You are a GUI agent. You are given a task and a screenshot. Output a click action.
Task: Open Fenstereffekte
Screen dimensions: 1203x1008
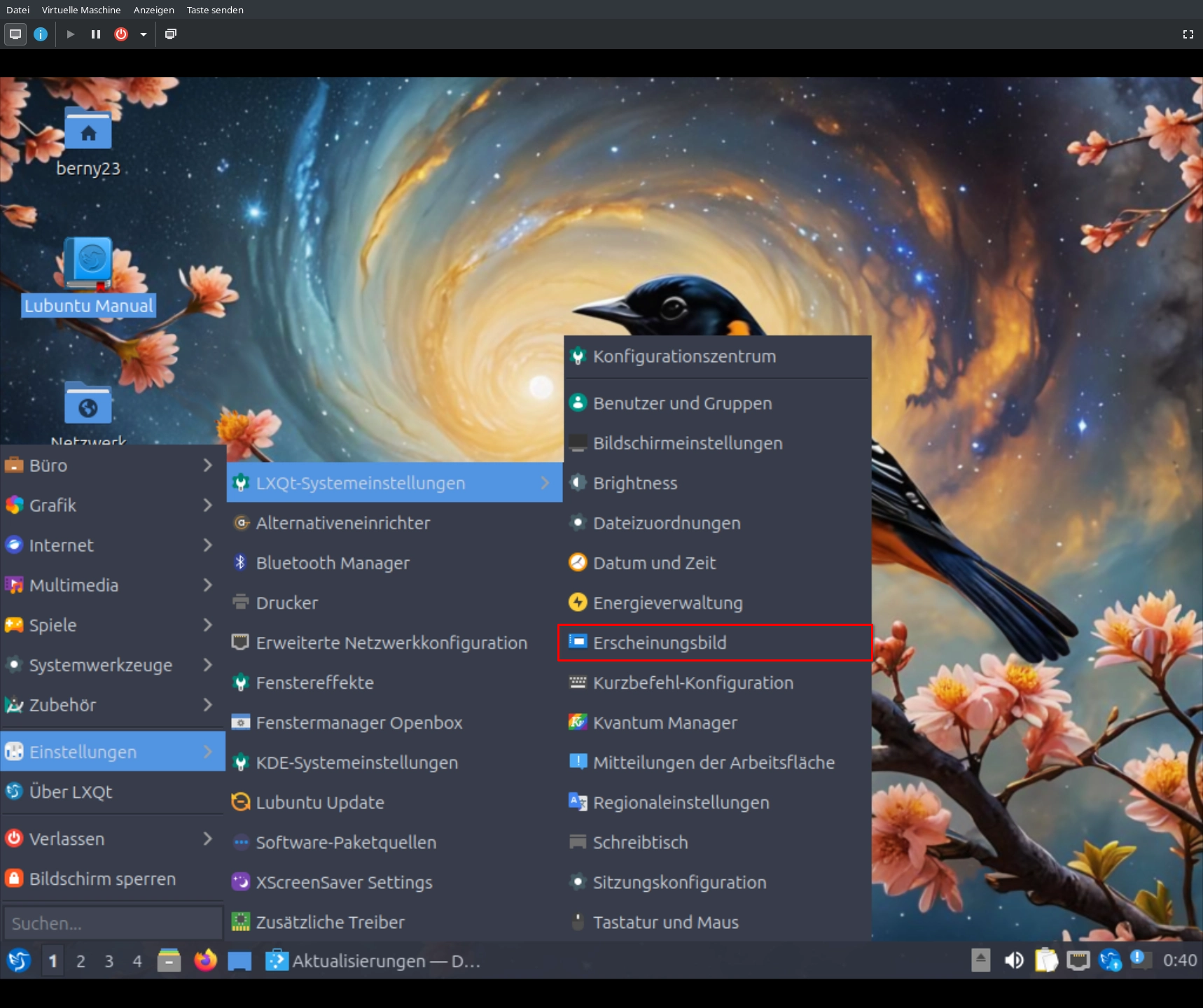[395, 682]
